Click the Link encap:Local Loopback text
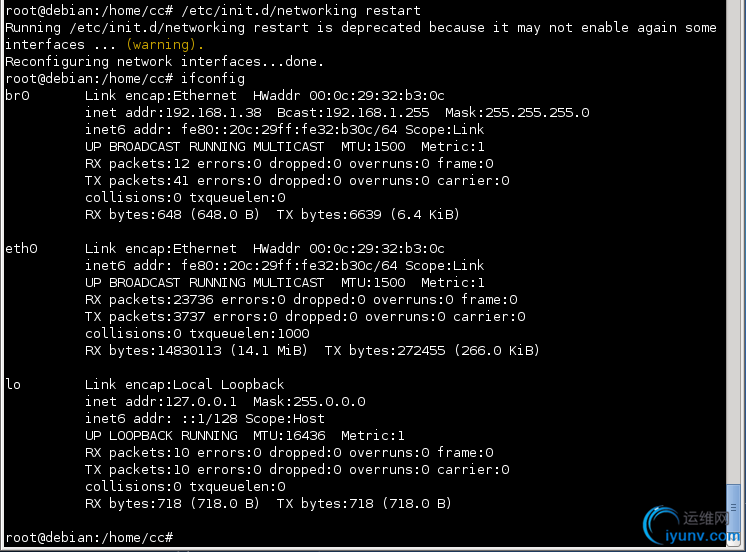The image size is (746, 552). click(184, 384)
